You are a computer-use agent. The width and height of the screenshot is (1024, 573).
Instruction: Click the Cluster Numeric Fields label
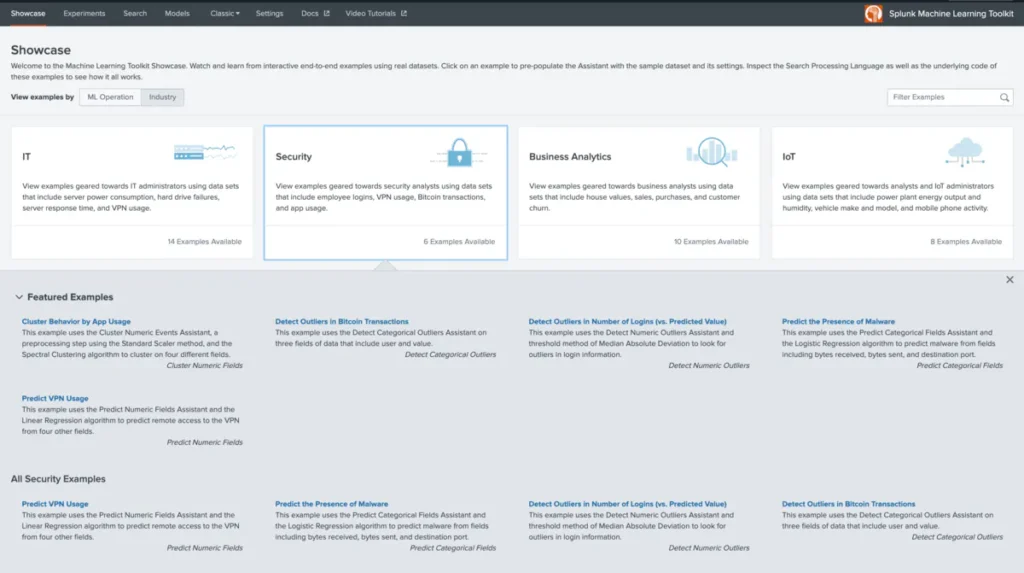click(204, 366)
